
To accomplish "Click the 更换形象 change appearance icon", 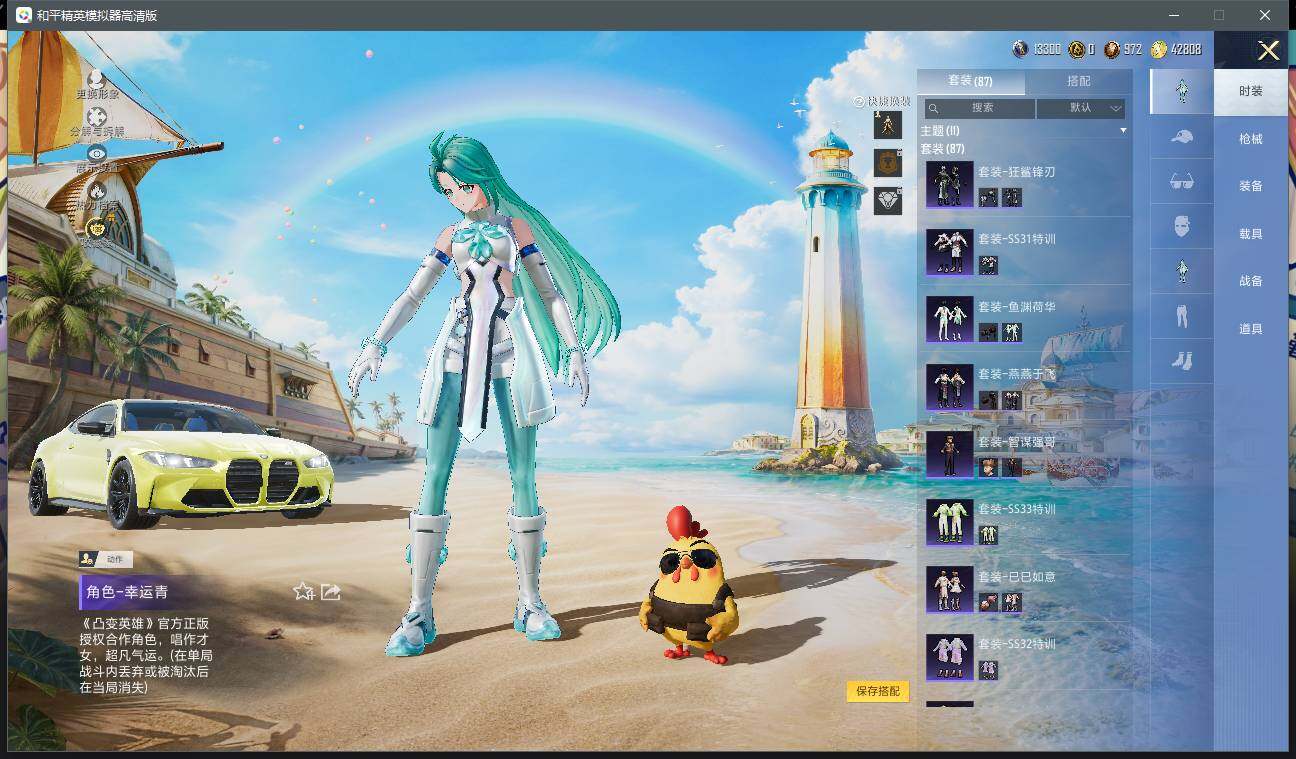I will [97, 78].
